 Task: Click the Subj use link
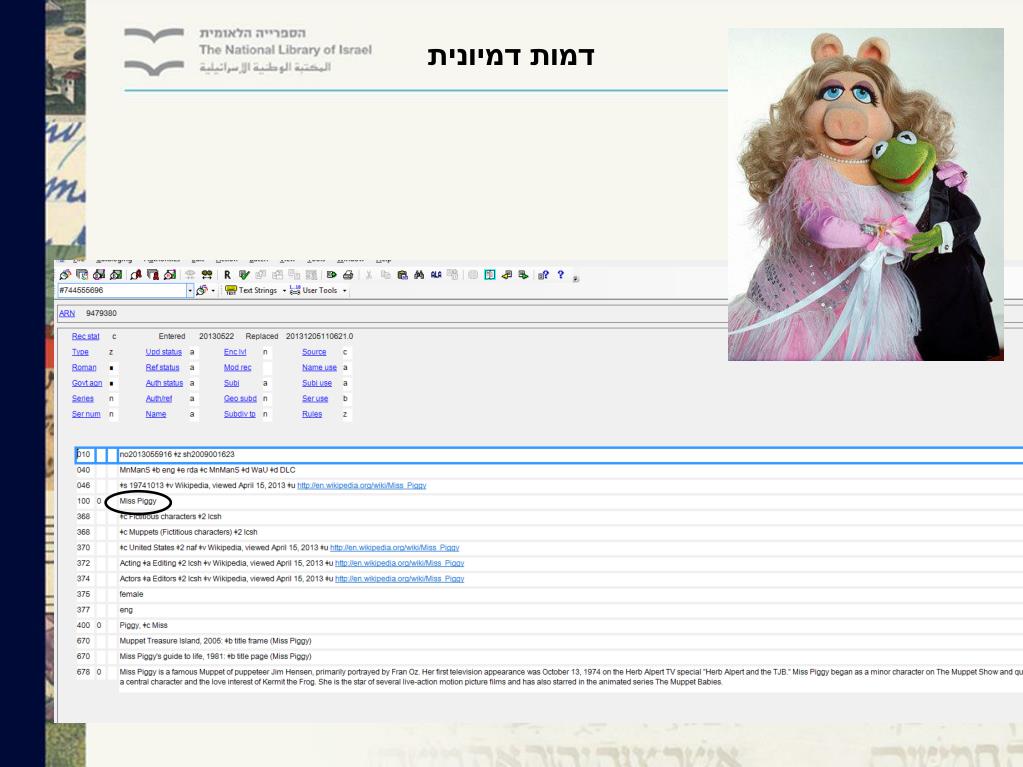tap(316, 384)
